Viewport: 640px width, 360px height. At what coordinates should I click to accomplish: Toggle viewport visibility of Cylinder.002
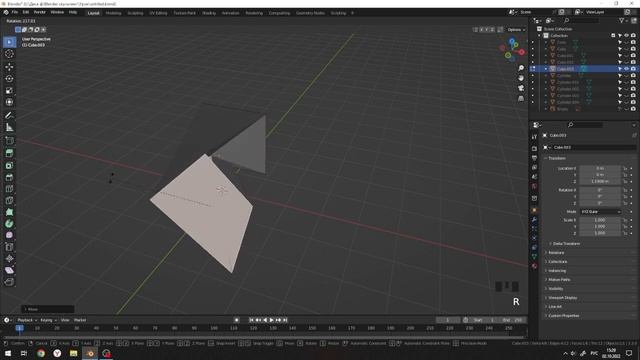(627, 89)
